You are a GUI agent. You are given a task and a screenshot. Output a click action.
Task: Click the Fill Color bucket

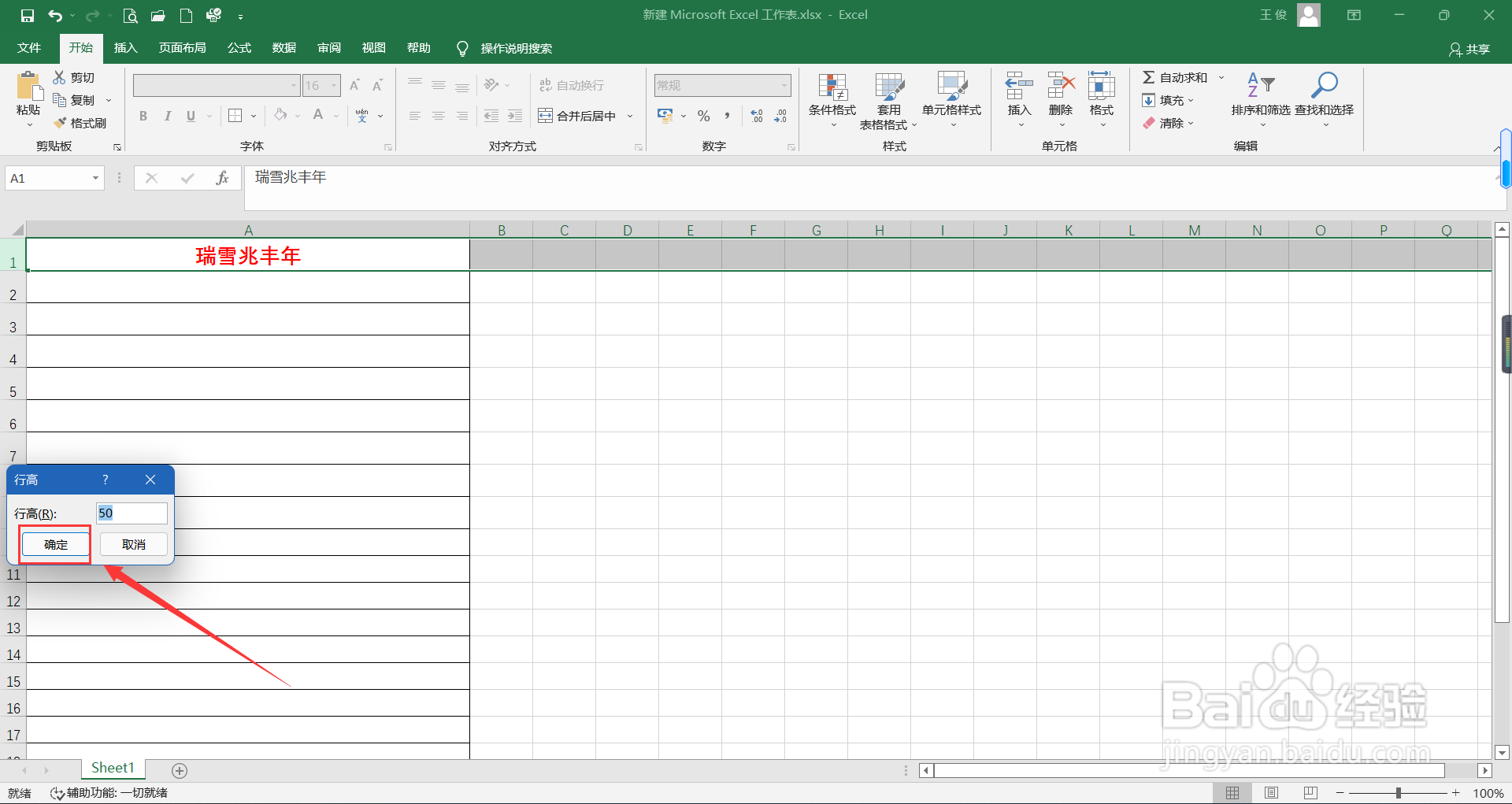point(280,116)
